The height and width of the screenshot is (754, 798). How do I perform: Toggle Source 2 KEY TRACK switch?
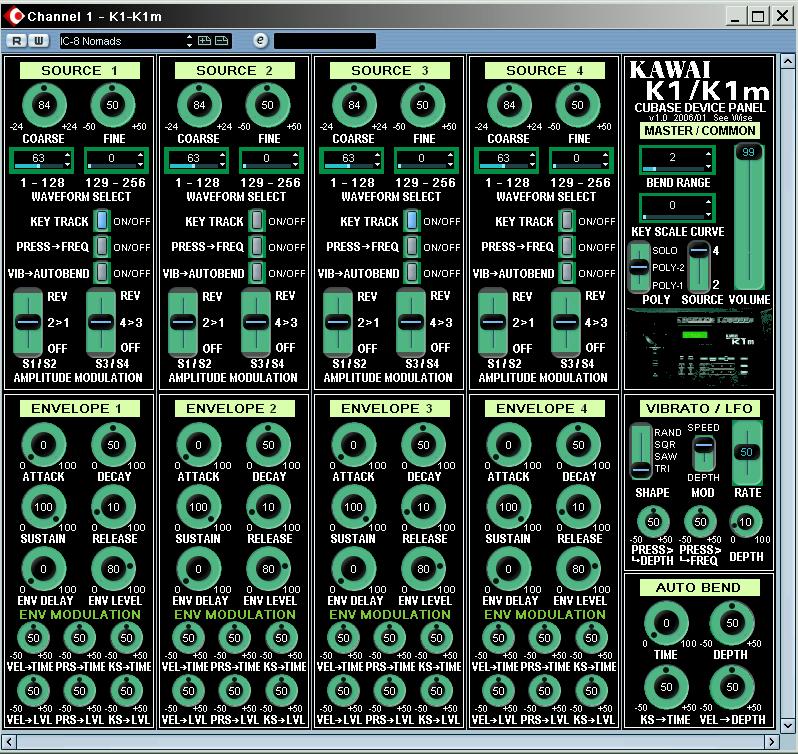(257, 220)
